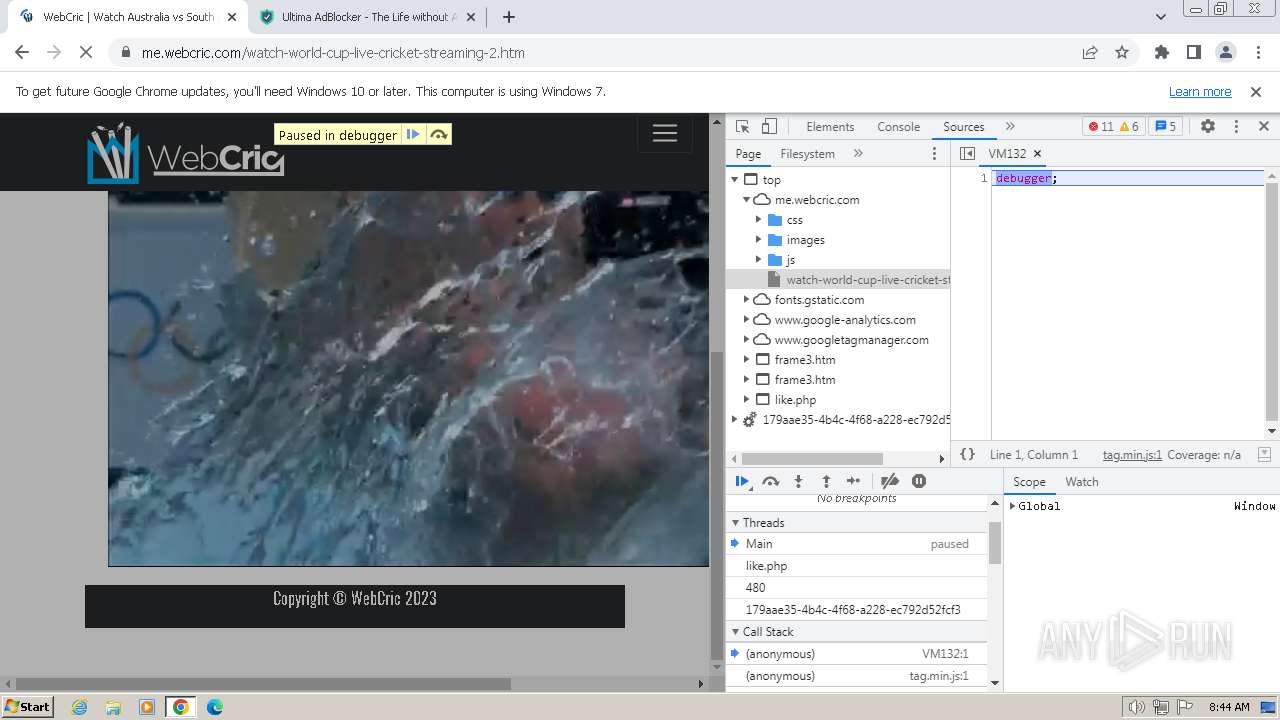Select watch-world-cup-live-cricket file in tree
This screenshot has width=1280, height=720.
click(x=838, y=280)
